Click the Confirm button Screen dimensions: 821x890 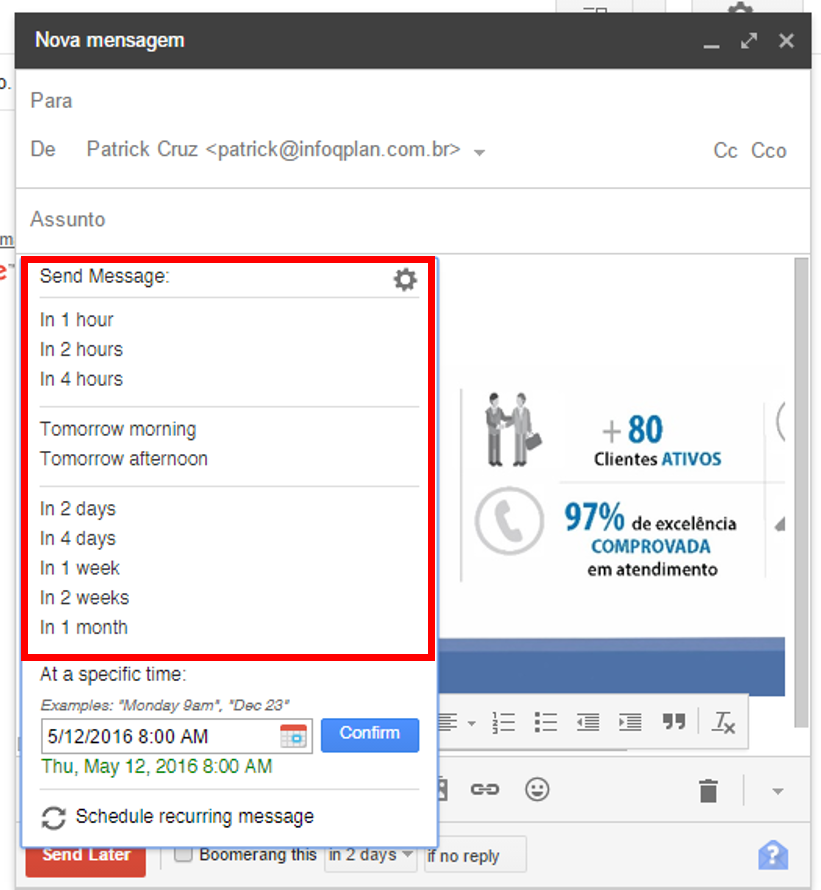(x=370, y=735)
